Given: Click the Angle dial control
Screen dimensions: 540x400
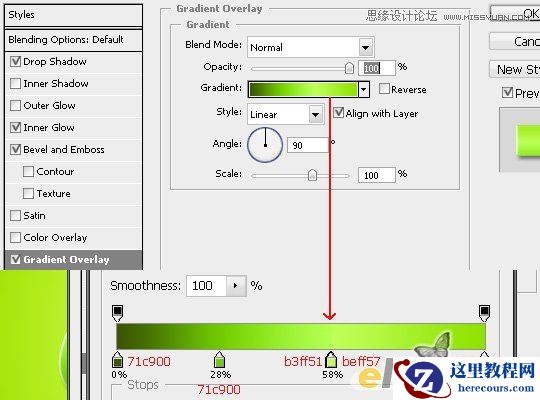Looking at the screenshot, I should 265,145.
